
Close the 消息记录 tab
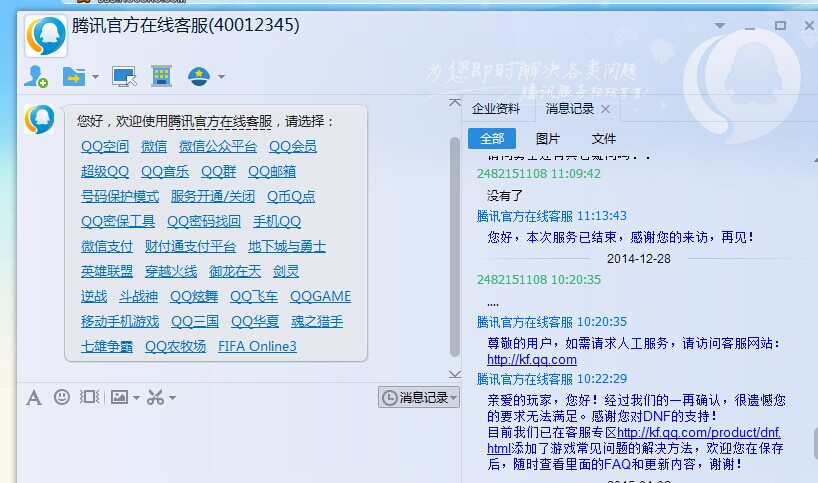pos(605,109)
